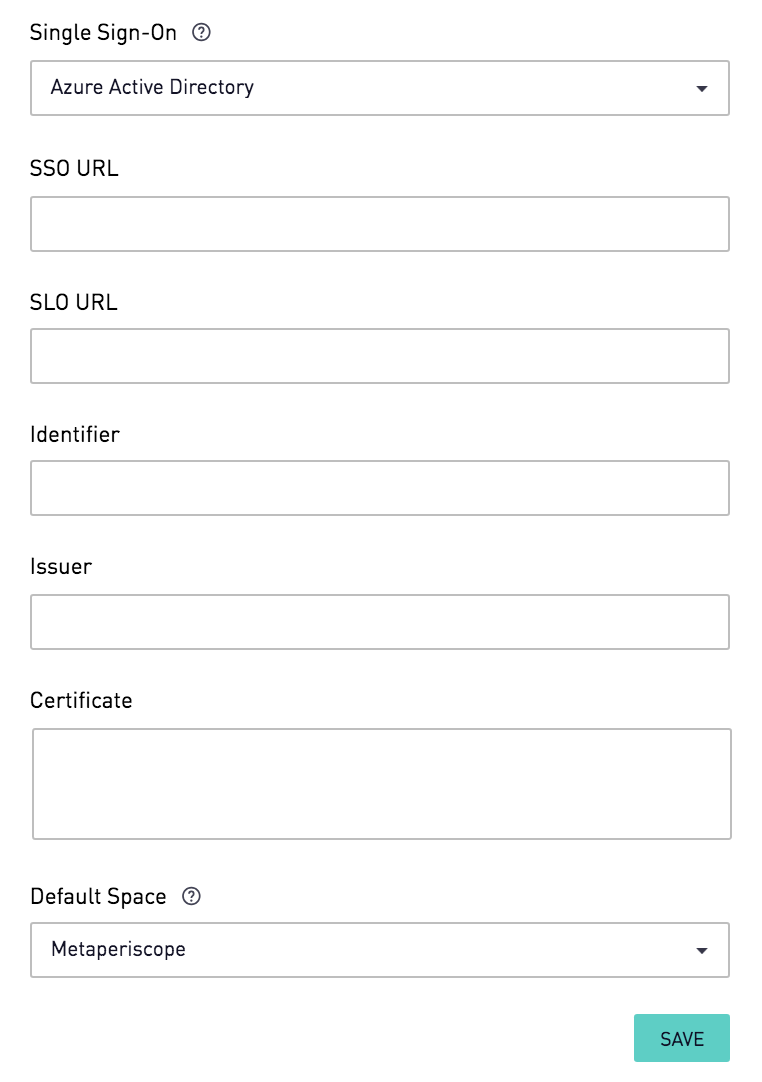Click the Issuer label text
This screenshot has height=1082, width=762.
[x=61, y=567]
